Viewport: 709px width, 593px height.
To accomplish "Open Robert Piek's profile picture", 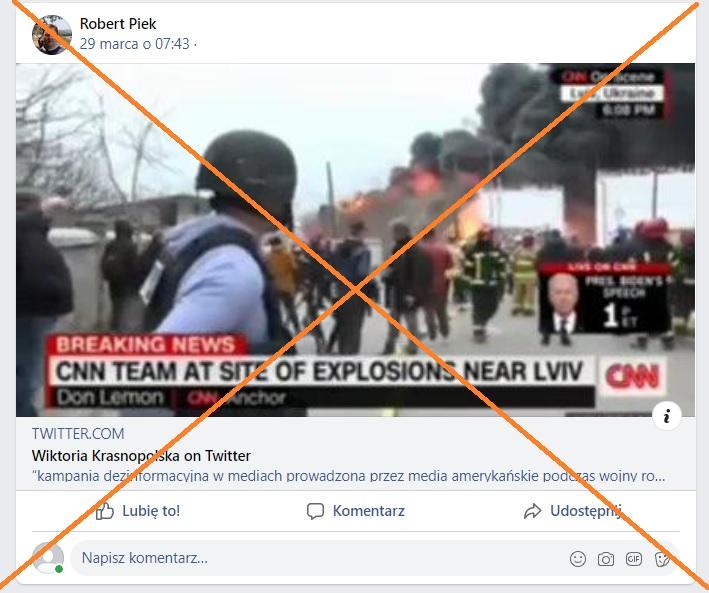I will coord(52,35).
